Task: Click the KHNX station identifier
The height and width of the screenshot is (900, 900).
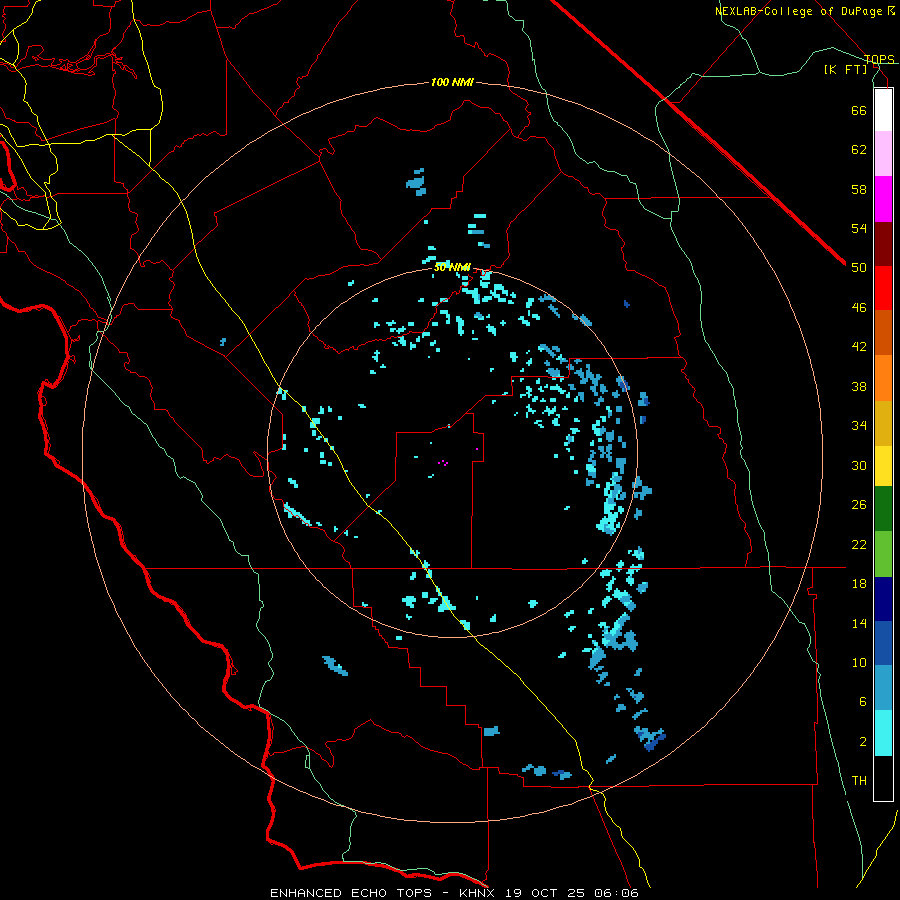Action: point(478,893)
